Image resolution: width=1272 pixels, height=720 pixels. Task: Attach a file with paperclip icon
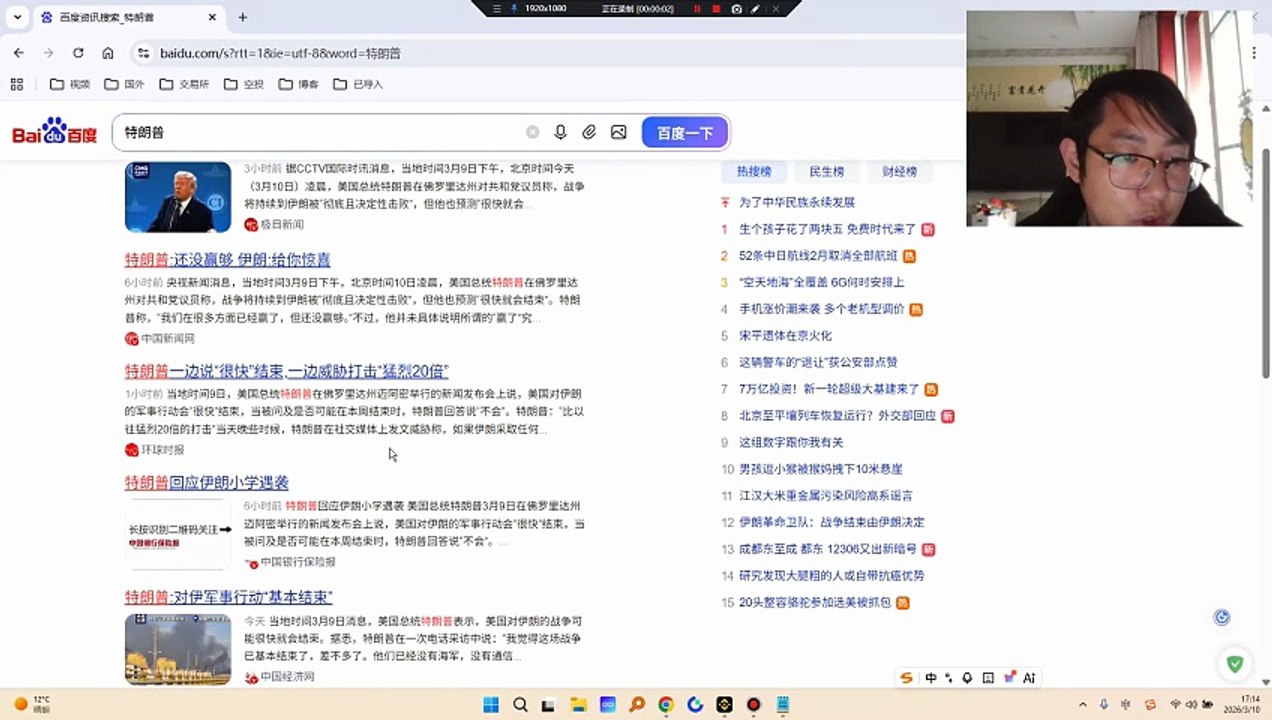click(x=589, y=132)
